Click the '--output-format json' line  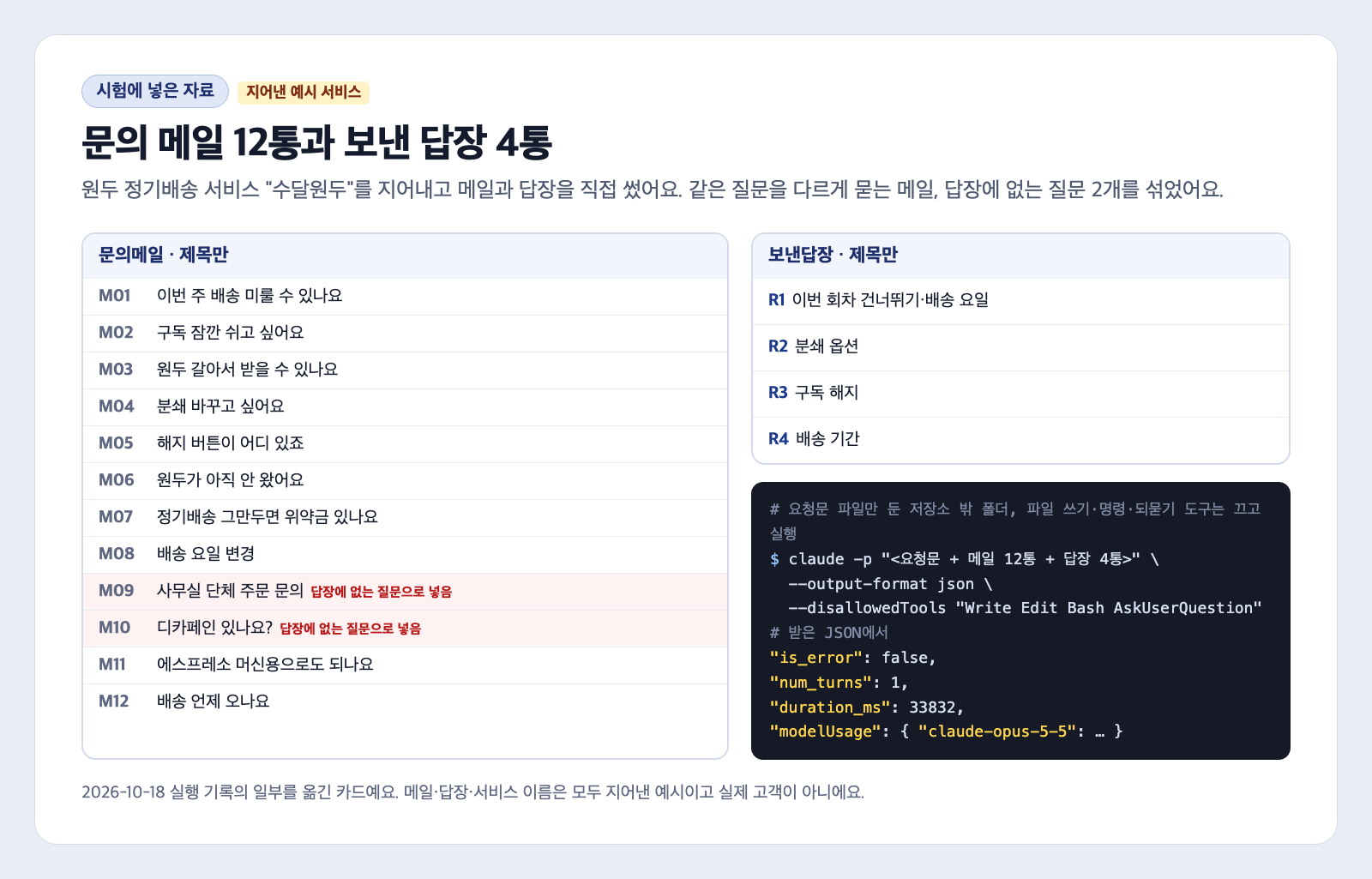coord(890,584)
